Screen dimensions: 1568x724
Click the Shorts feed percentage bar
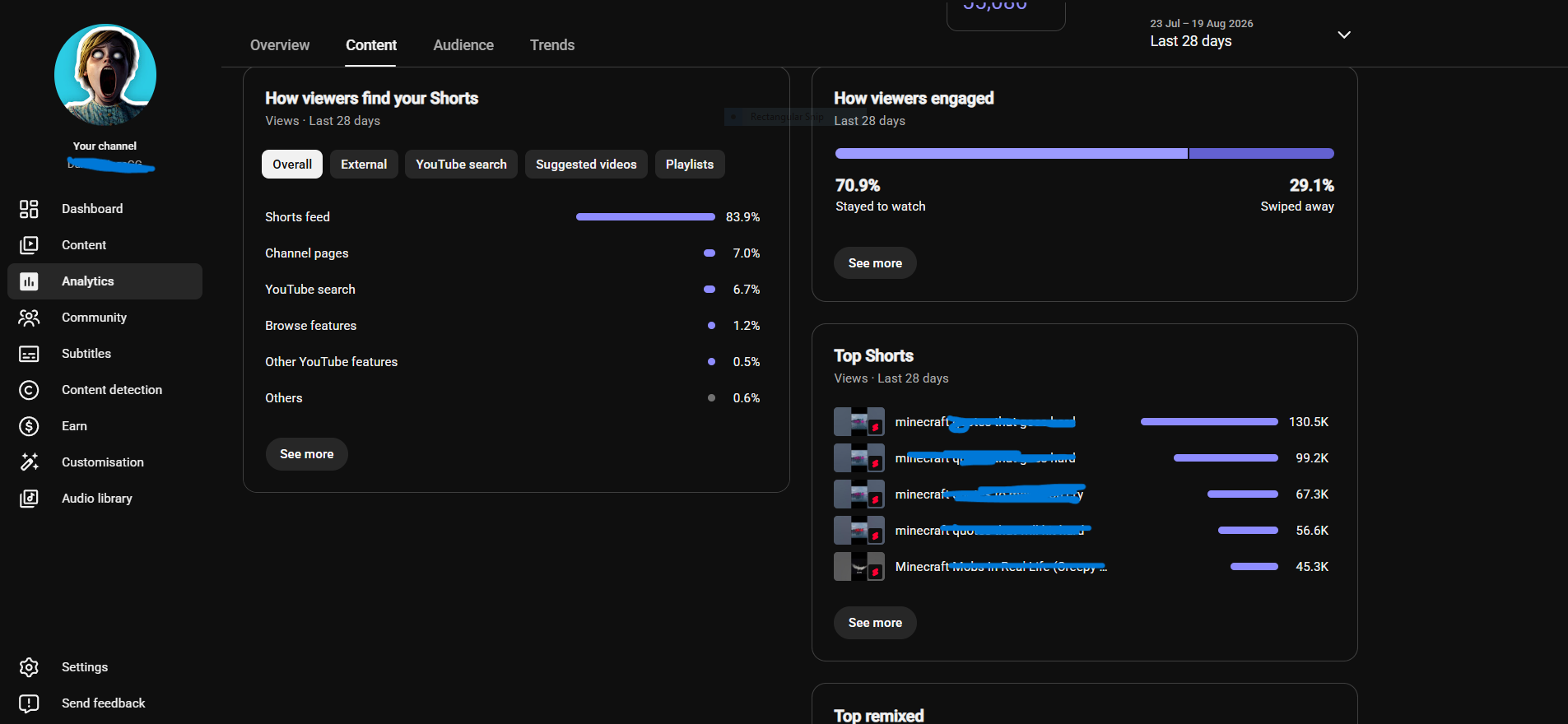click(645, 217)
